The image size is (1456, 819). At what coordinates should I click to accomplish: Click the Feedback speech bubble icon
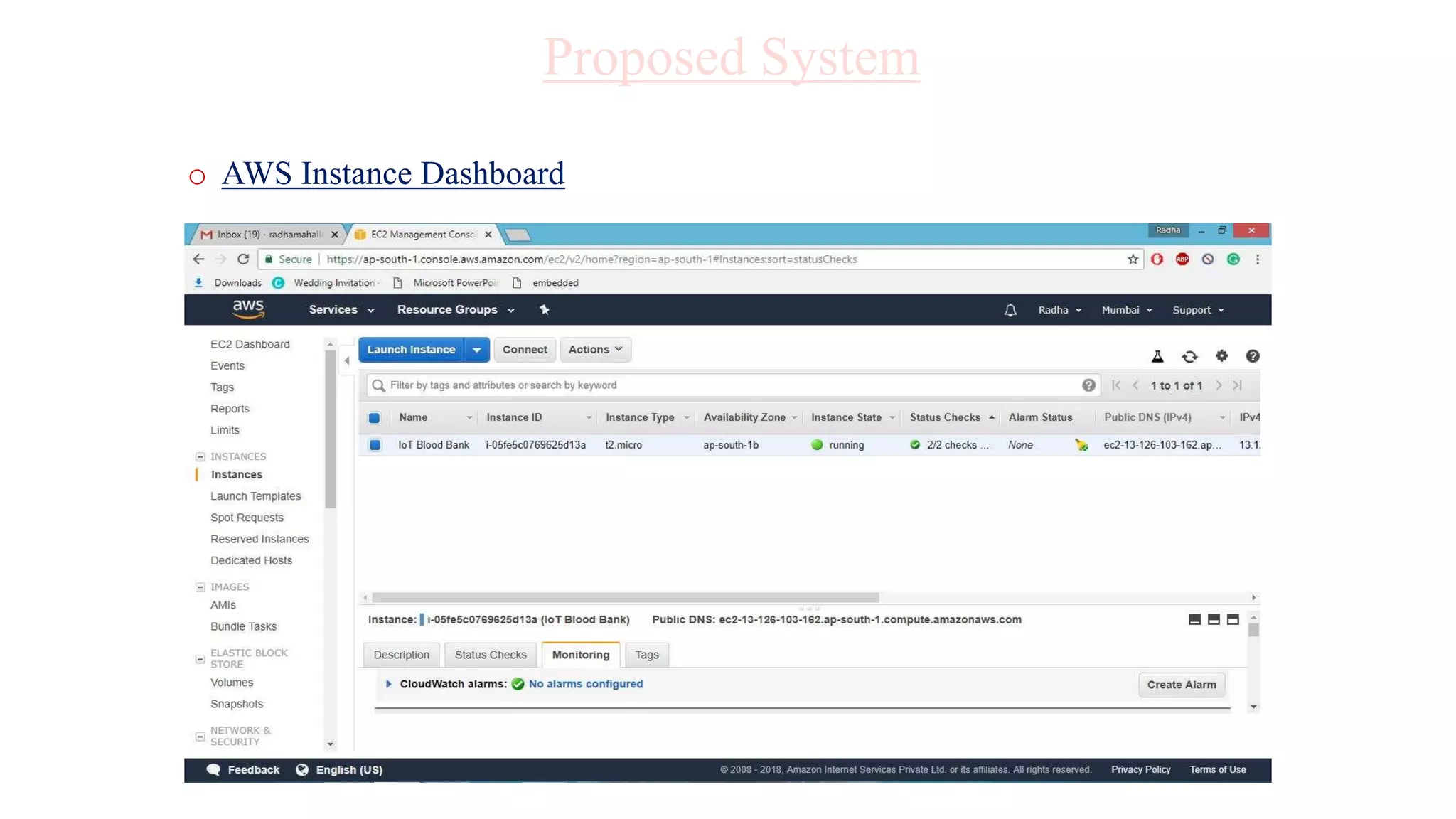[x=213, y=770]
